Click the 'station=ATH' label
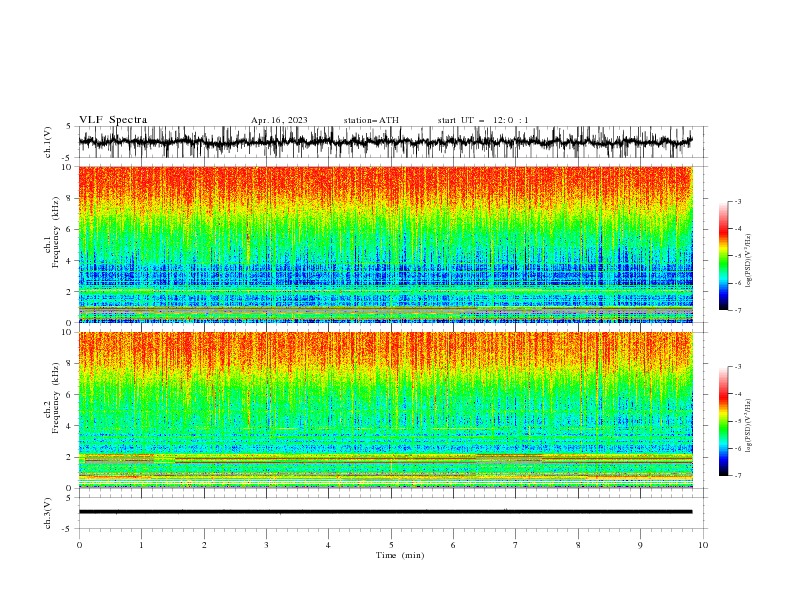 (x=371, y=120)
